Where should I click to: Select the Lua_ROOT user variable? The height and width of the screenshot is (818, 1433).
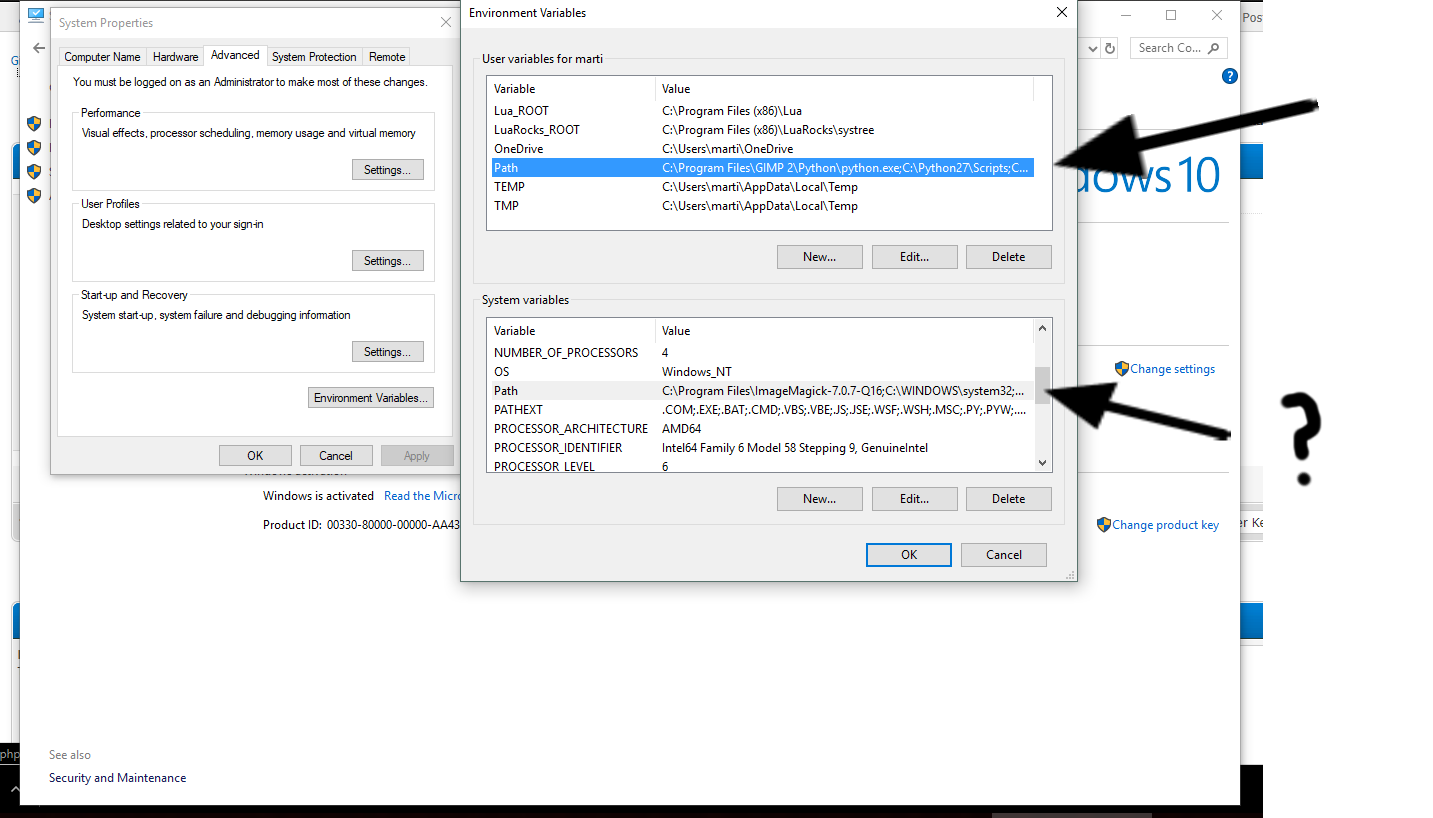[x=761, y=111]
